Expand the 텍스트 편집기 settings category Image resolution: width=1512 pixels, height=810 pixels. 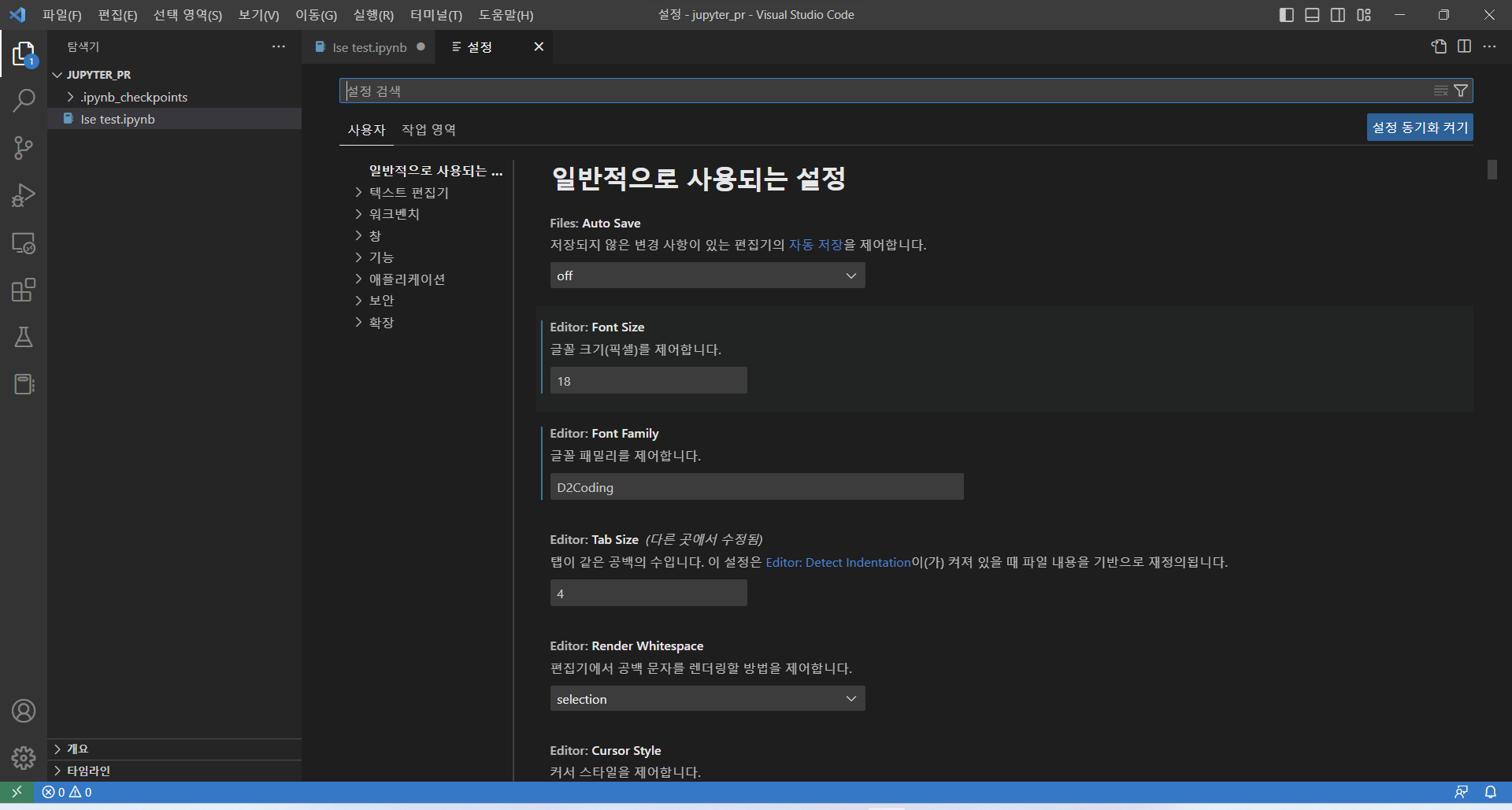click(x=408, y=192)
